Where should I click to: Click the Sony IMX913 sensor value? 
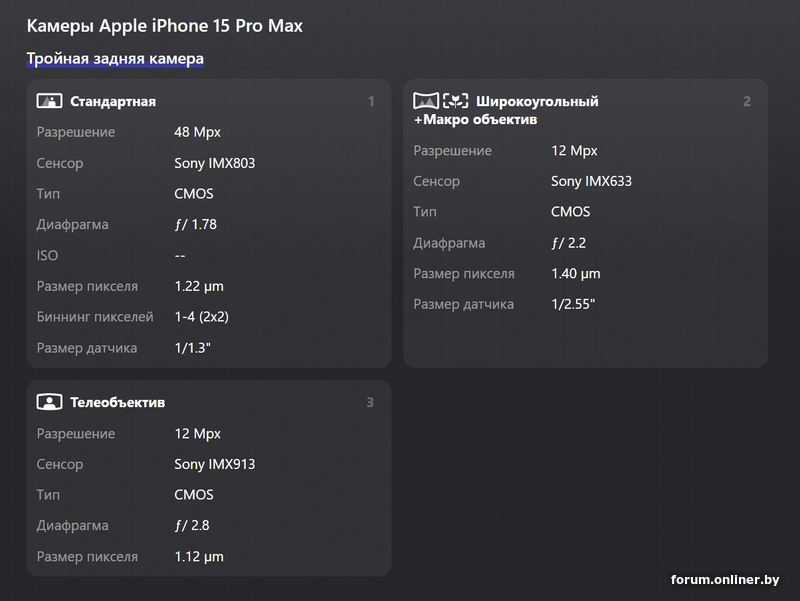click(x=215, y=464)
